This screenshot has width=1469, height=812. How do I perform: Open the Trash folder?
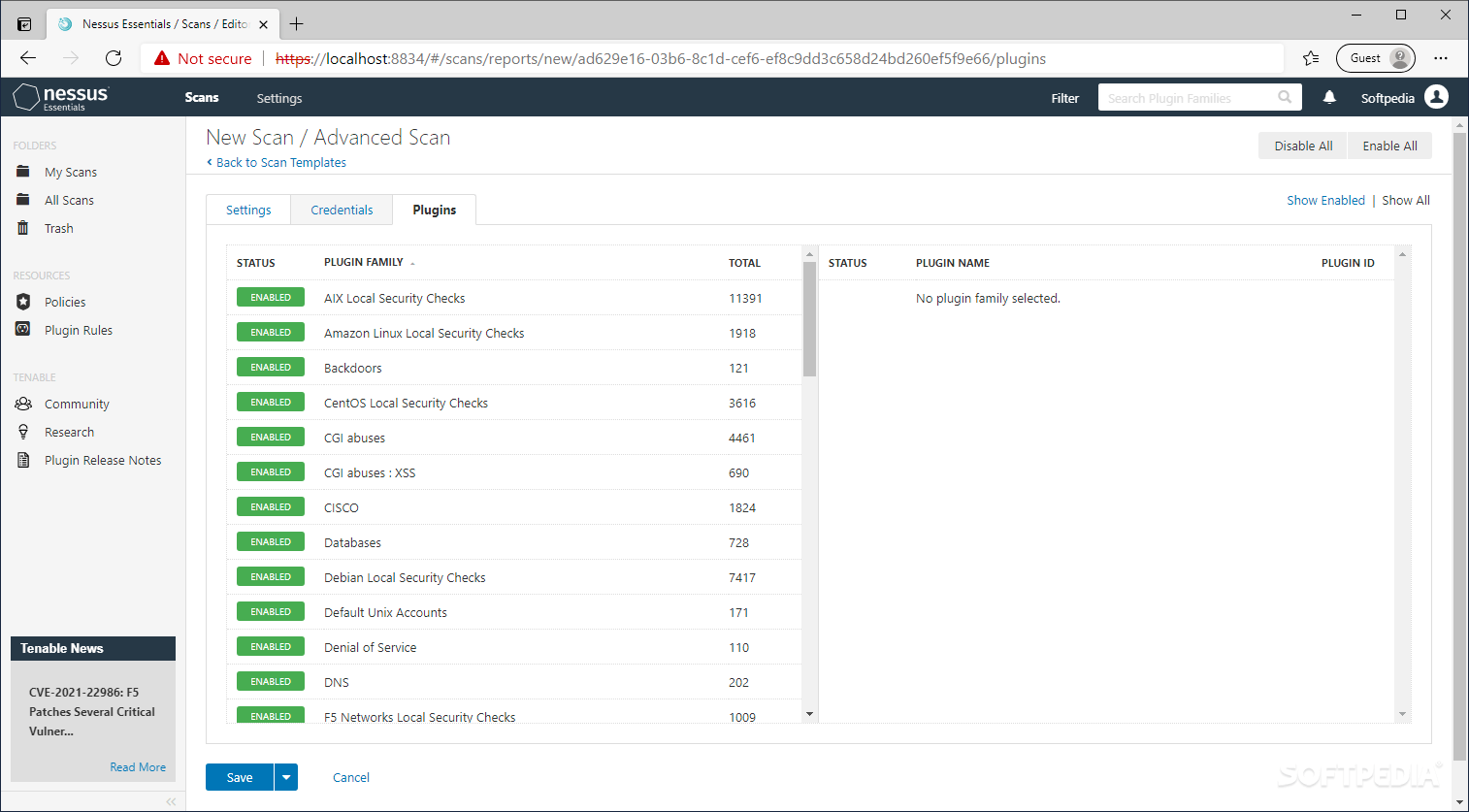point(58,228)
